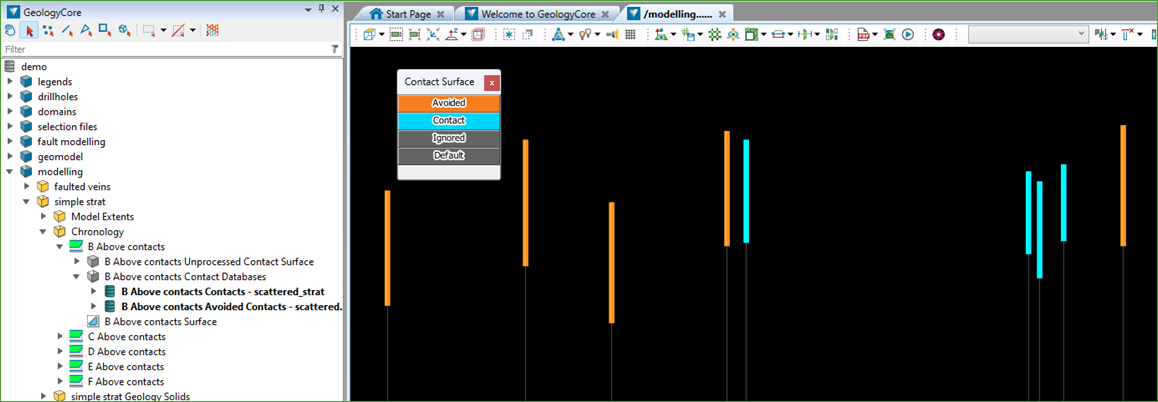This screenshot has width=1158, height=402.
Task: Pin the GeologyCore panel
Action: (x=321, y=9)
